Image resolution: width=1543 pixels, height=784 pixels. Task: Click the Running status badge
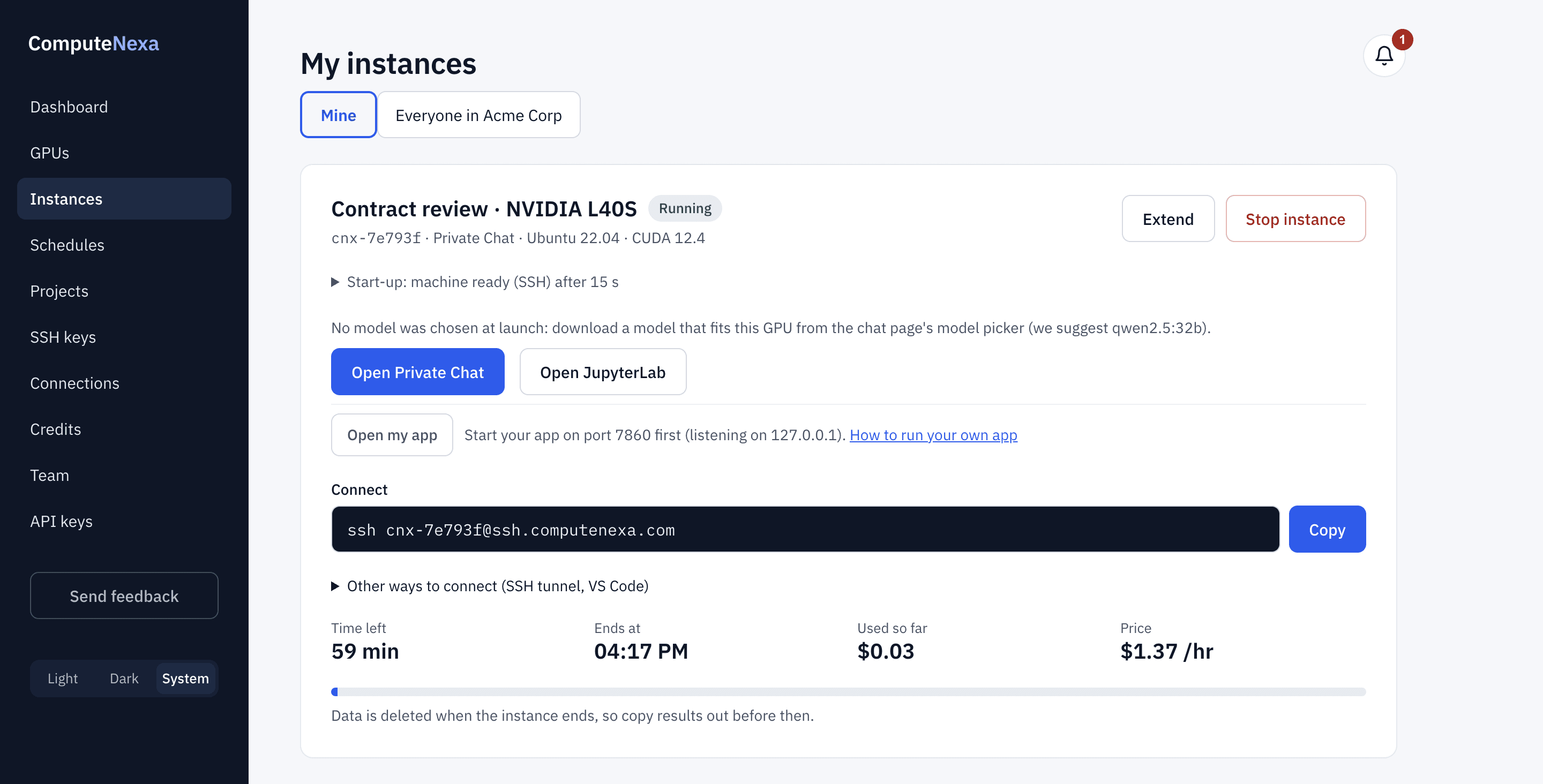(685, 208)
